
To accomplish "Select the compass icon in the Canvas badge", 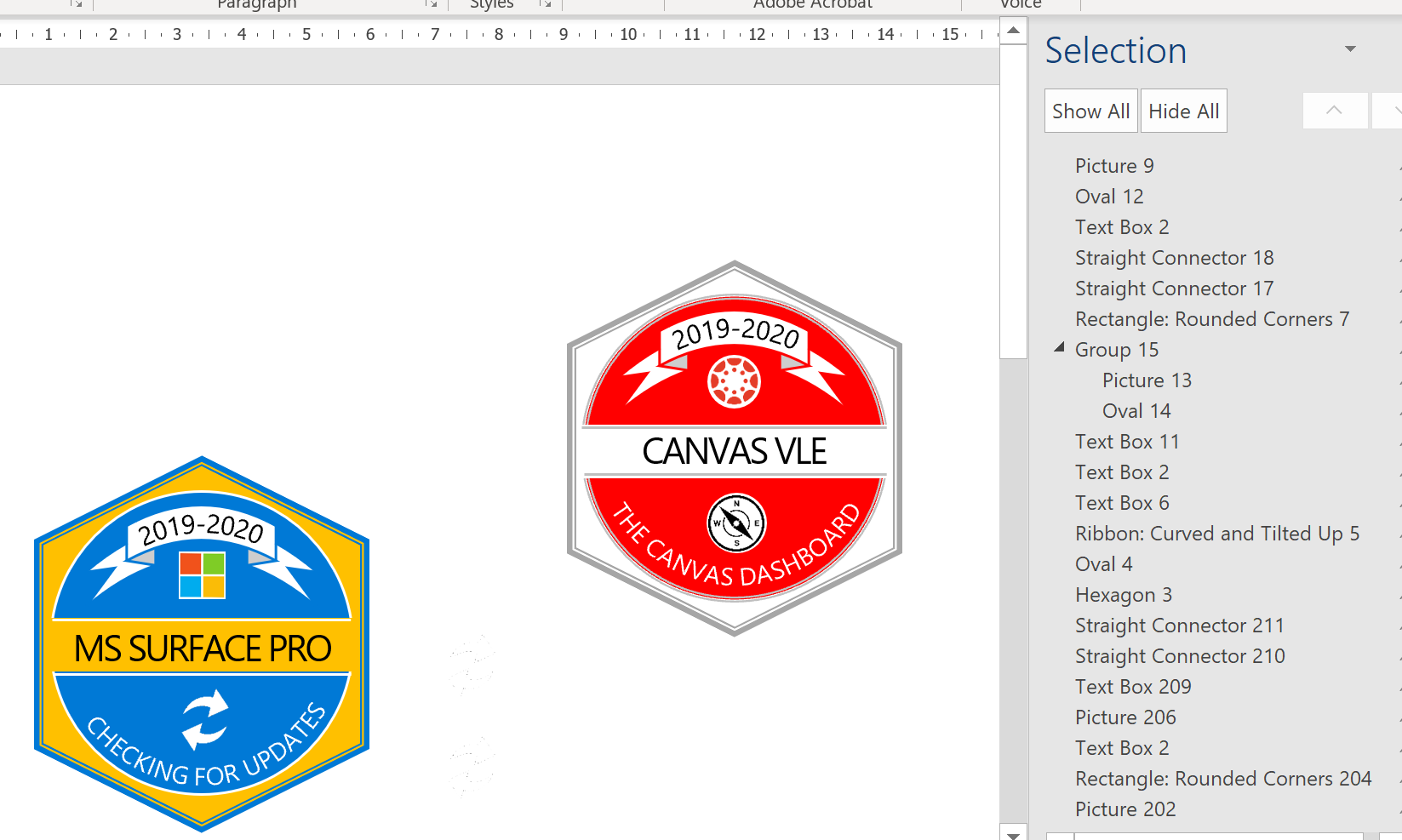I will tap(736, 523).
